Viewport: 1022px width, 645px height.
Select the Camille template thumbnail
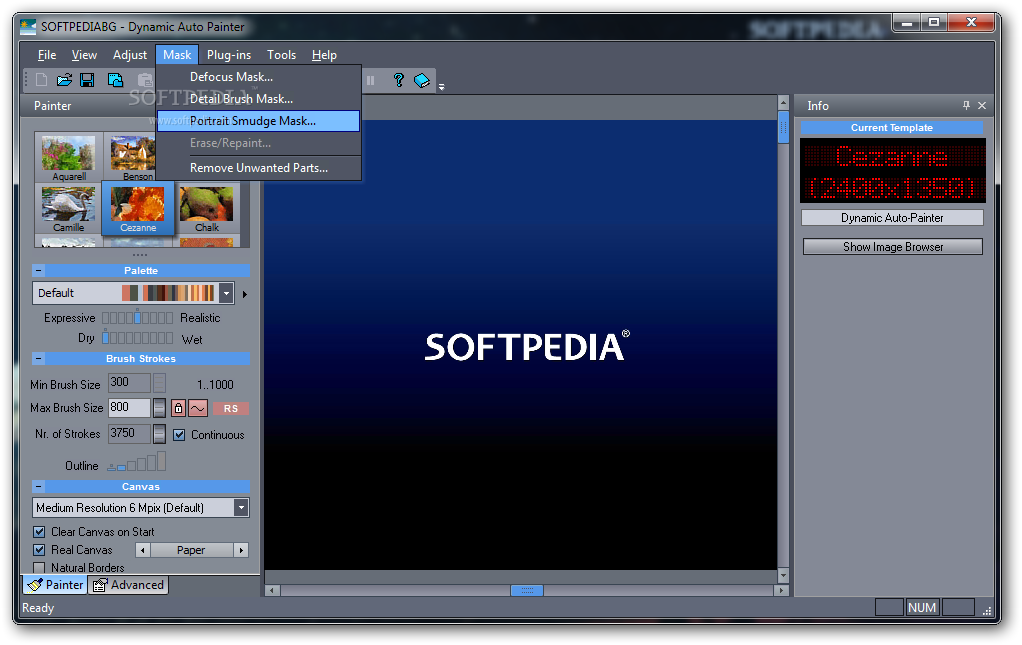[x=68, y=208]
